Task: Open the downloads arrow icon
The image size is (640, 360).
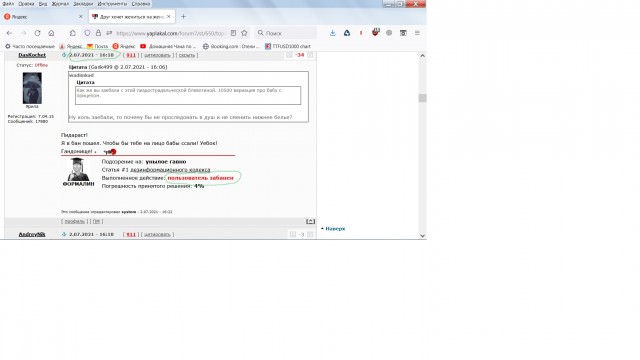Action: point(333,33)
